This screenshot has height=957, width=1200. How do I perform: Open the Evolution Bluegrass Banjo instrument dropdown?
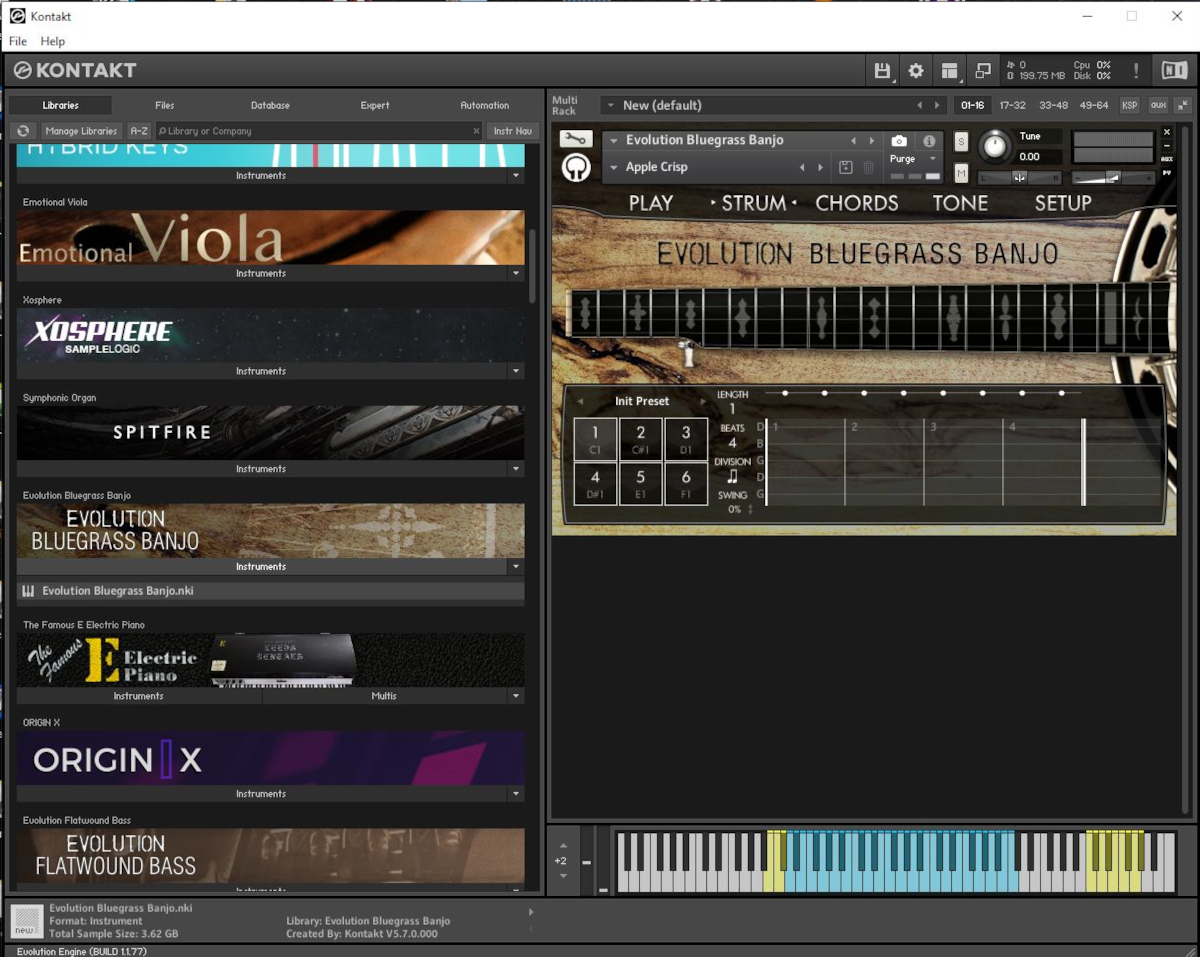click(x=613, y=141)
